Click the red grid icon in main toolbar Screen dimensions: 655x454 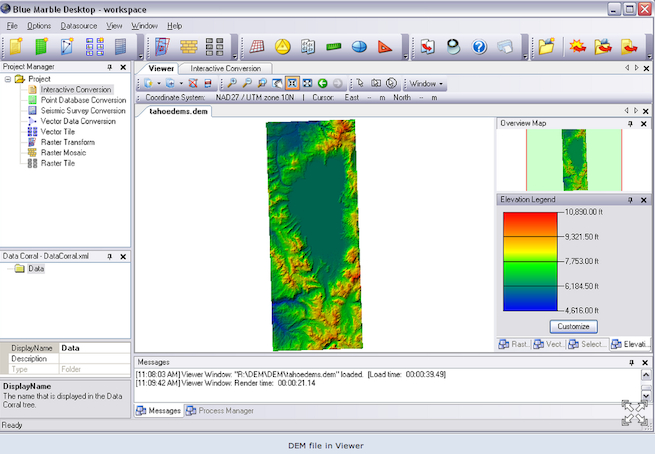(x=257, y=47)
